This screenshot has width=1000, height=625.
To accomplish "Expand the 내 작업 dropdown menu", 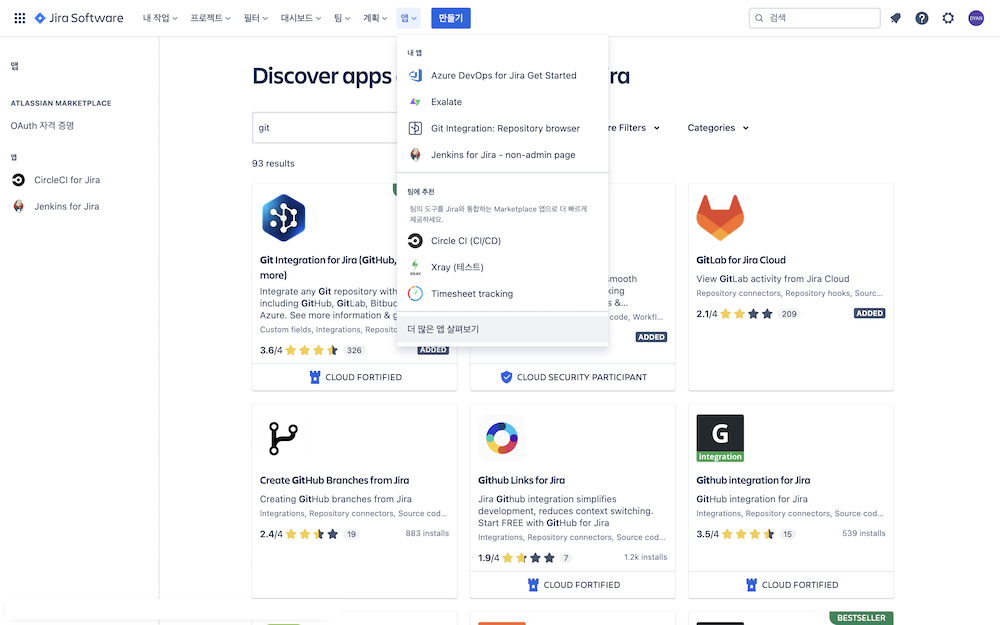I will (160, 18).
